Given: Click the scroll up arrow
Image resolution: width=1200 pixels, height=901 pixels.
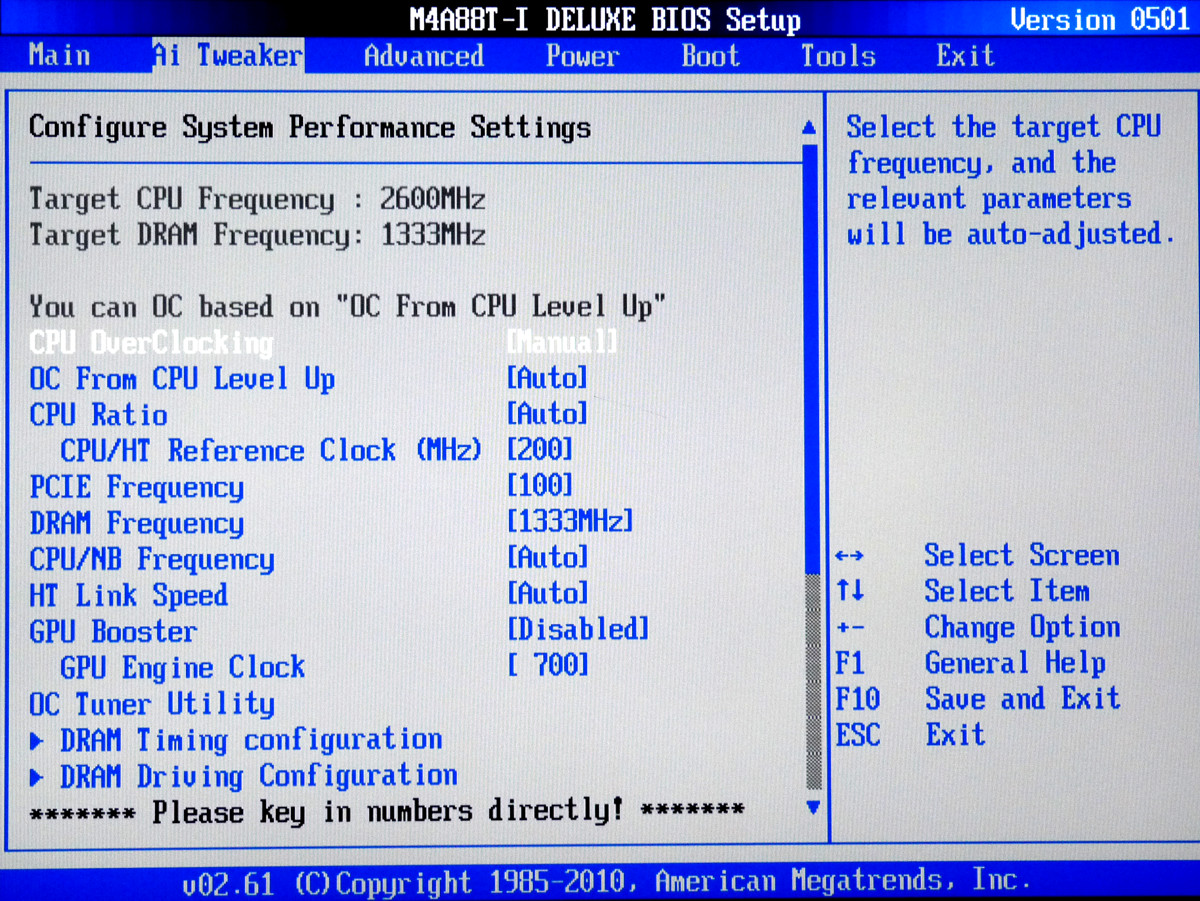Looking at the screenshot, I should 811,129.
